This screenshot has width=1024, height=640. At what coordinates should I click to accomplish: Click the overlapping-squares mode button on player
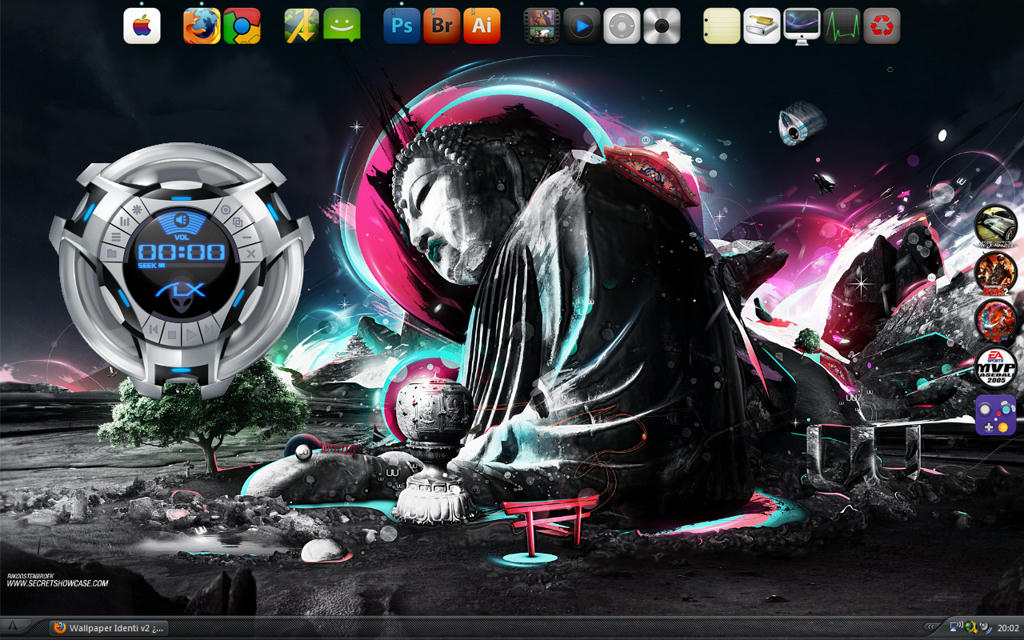tap(238, 222)
